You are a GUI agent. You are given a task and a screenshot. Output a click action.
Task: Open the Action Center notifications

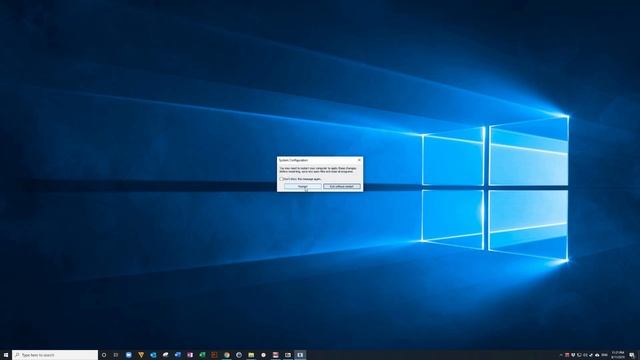coord(632,355)
